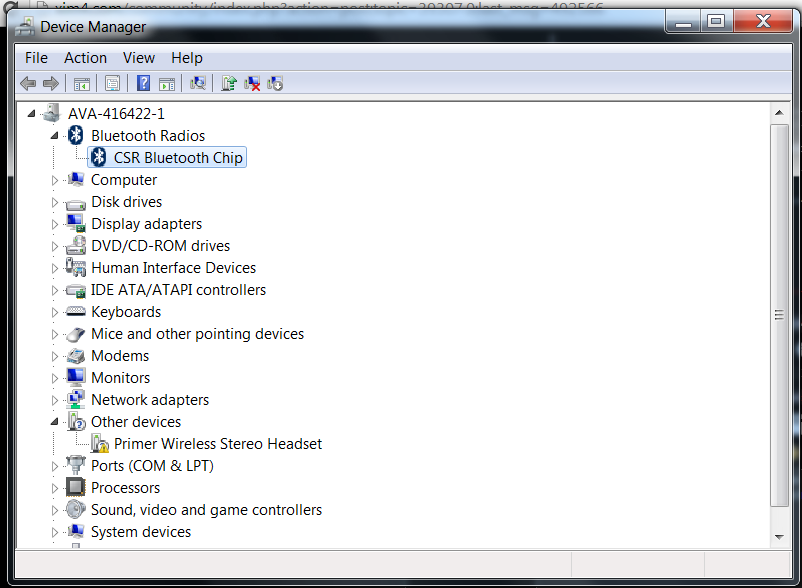Maximize the Device Manager window
The height and width of the screenshot is (588, 802).
coord(716,21)
